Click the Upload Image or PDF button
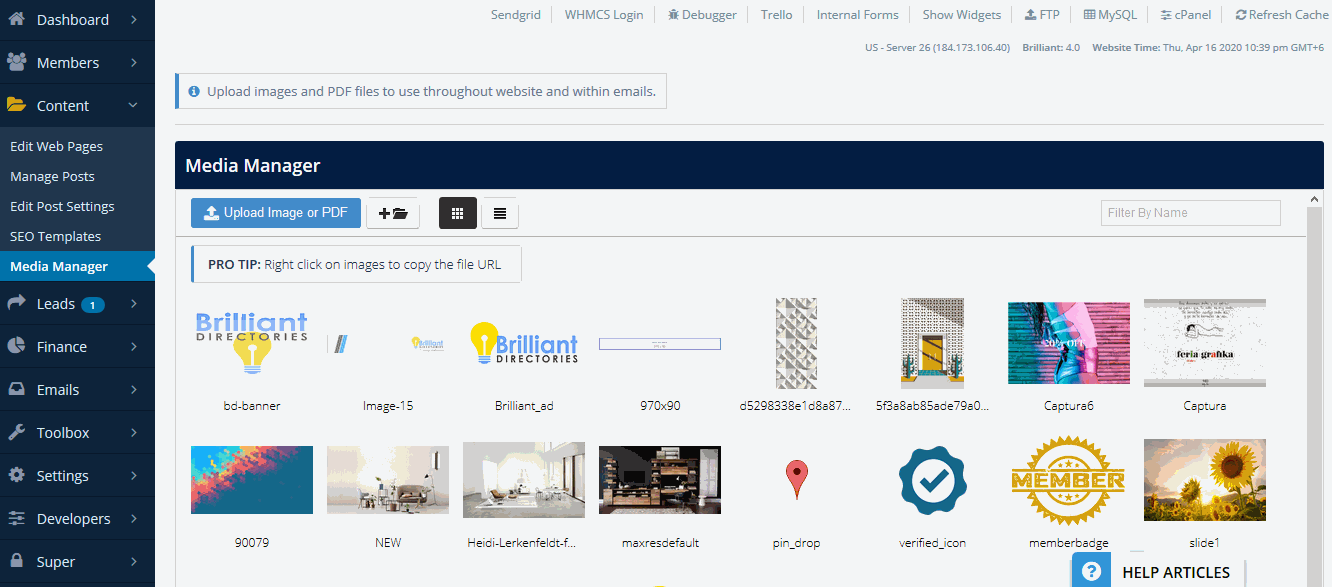This screenshot has width=1332, height=587. [275, 212]
